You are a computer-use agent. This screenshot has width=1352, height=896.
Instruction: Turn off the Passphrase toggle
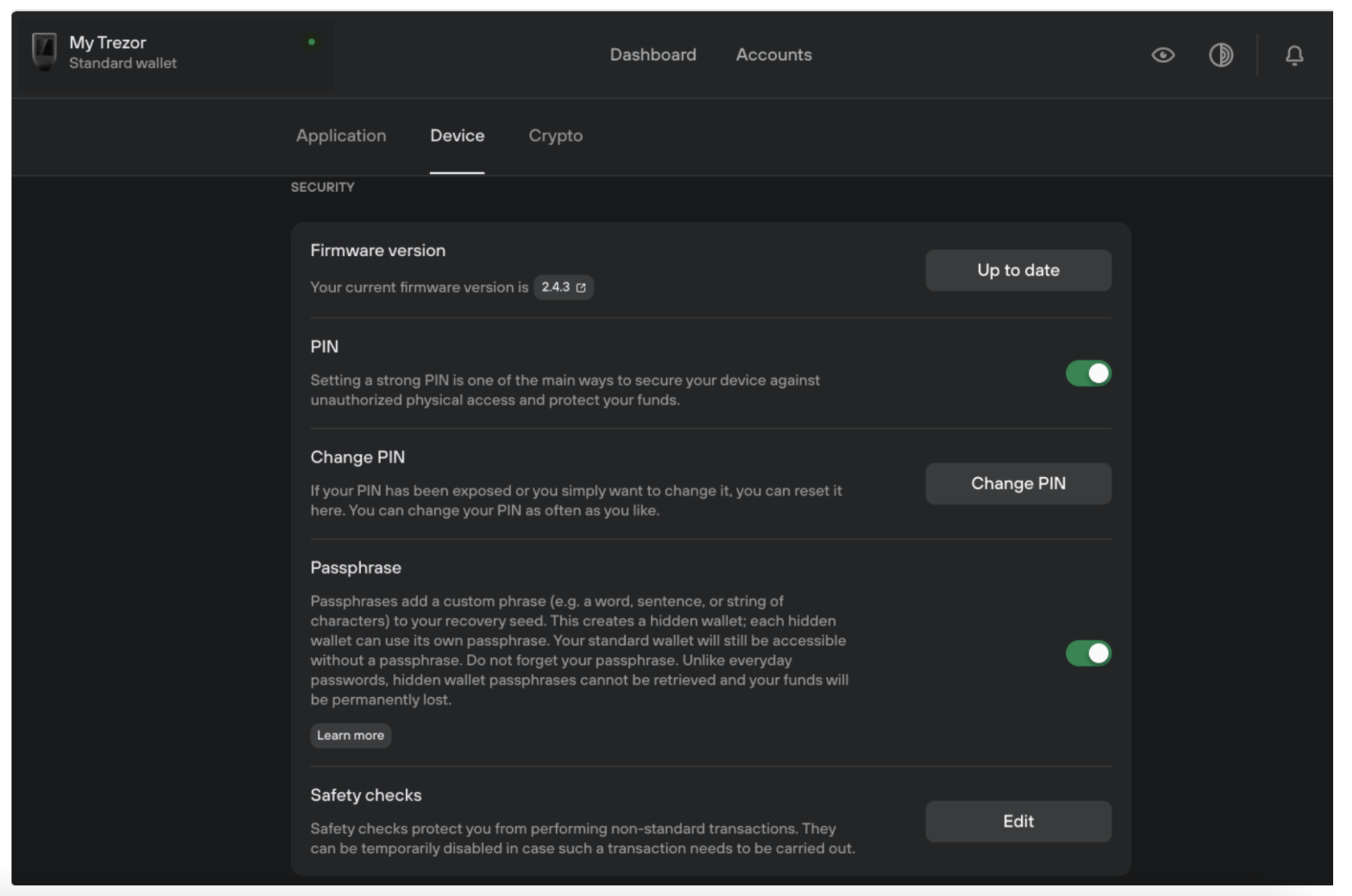(1088, 653)
